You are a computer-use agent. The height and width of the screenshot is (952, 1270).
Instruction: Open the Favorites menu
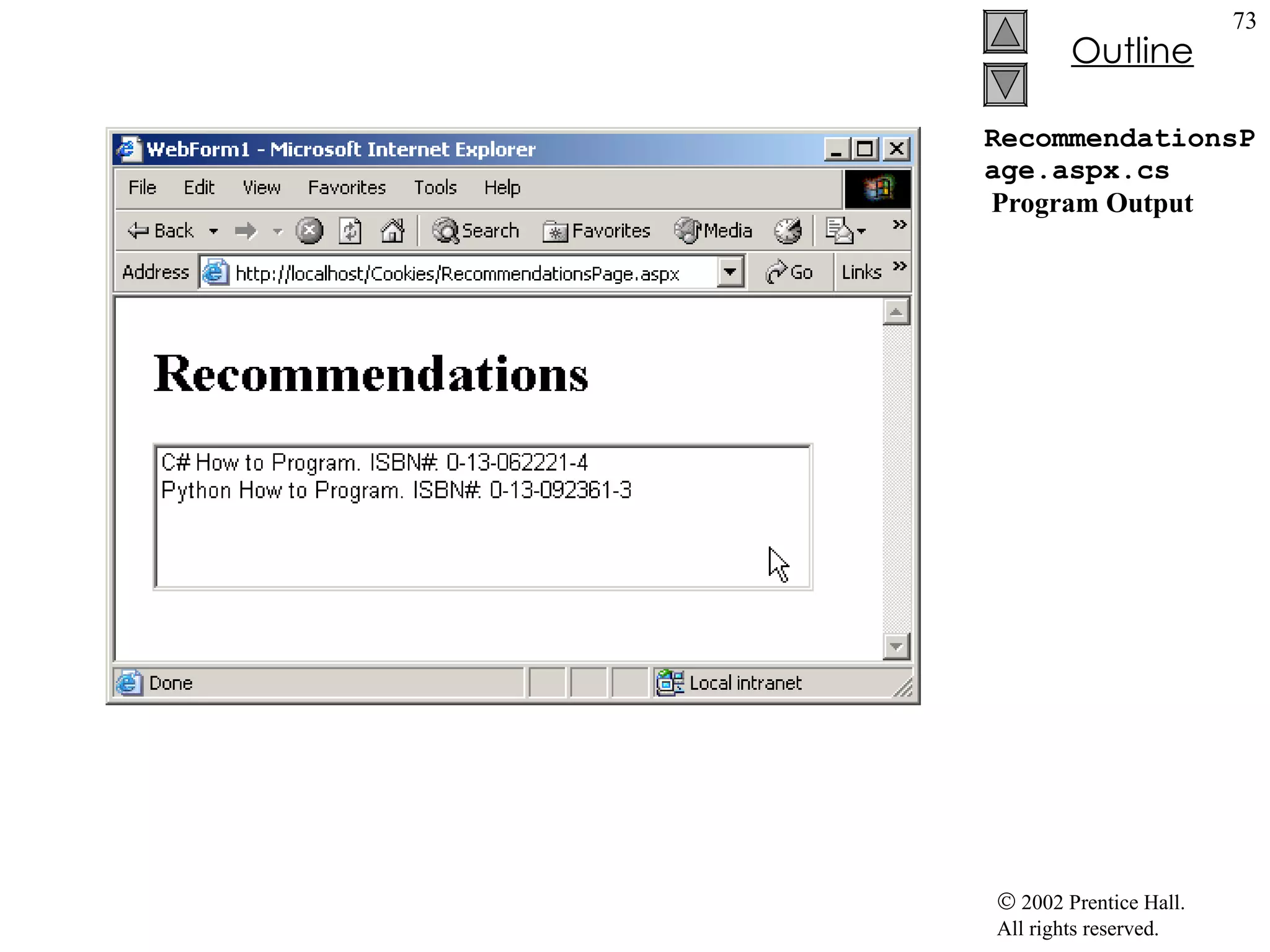(347, 187)
